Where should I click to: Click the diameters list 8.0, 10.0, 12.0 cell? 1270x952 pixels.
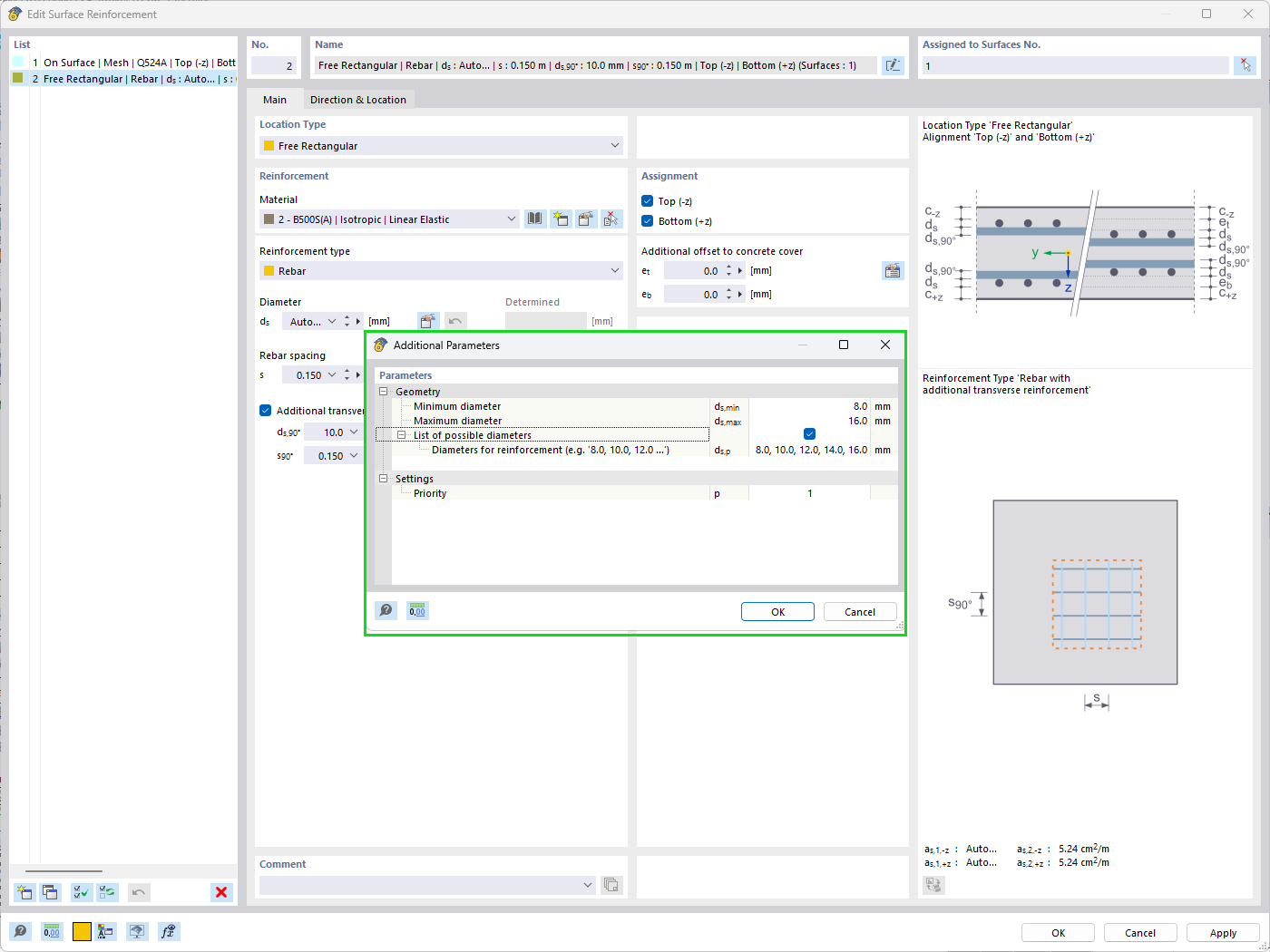[x=811, y=450]
